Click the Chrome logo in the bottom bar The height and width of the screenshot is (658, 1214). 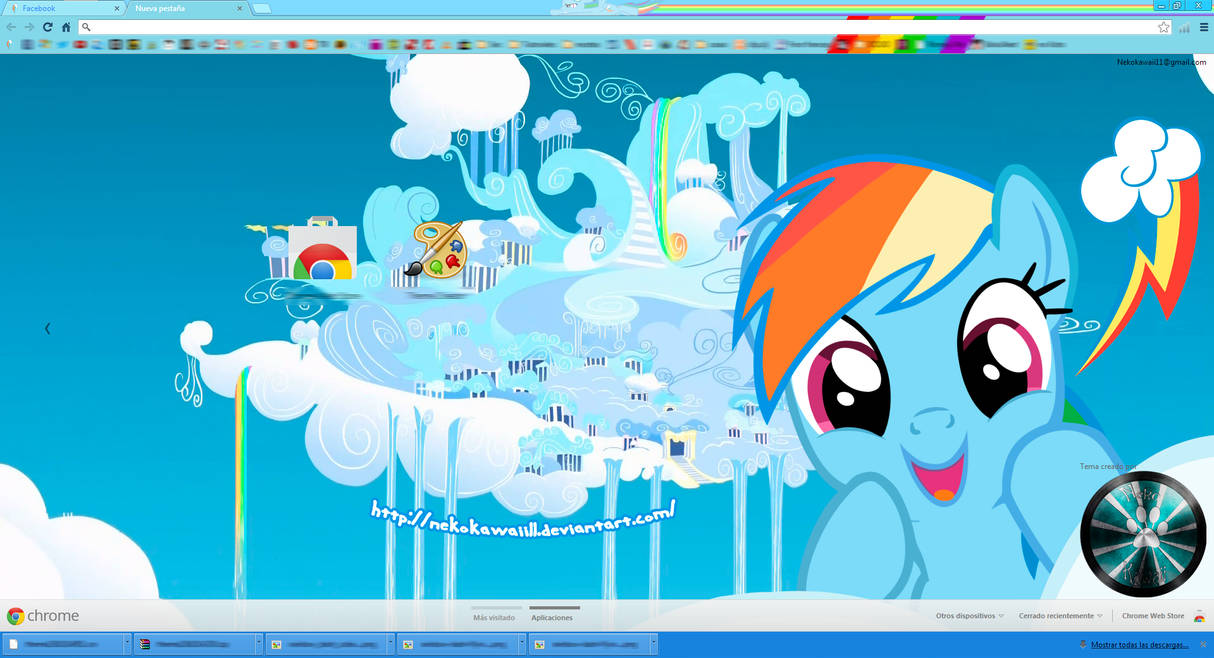15,616
